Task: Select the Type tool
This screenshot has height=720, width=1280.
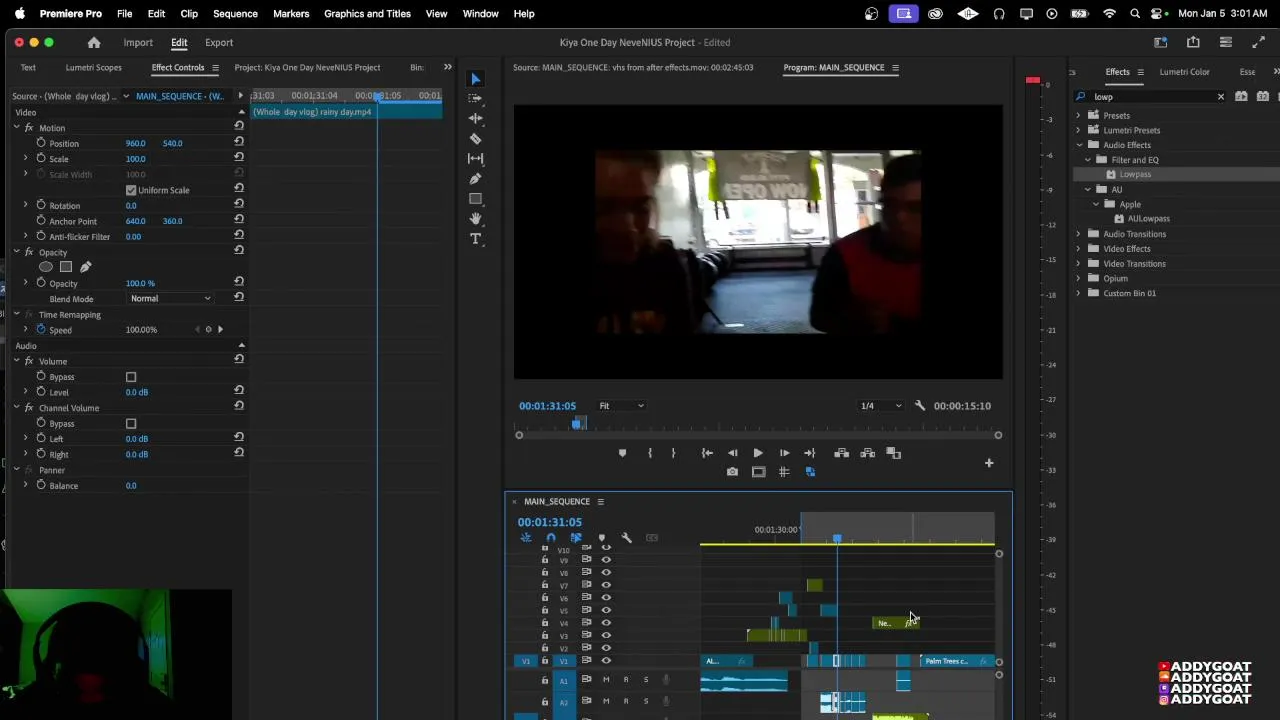Action: (476, 239)
